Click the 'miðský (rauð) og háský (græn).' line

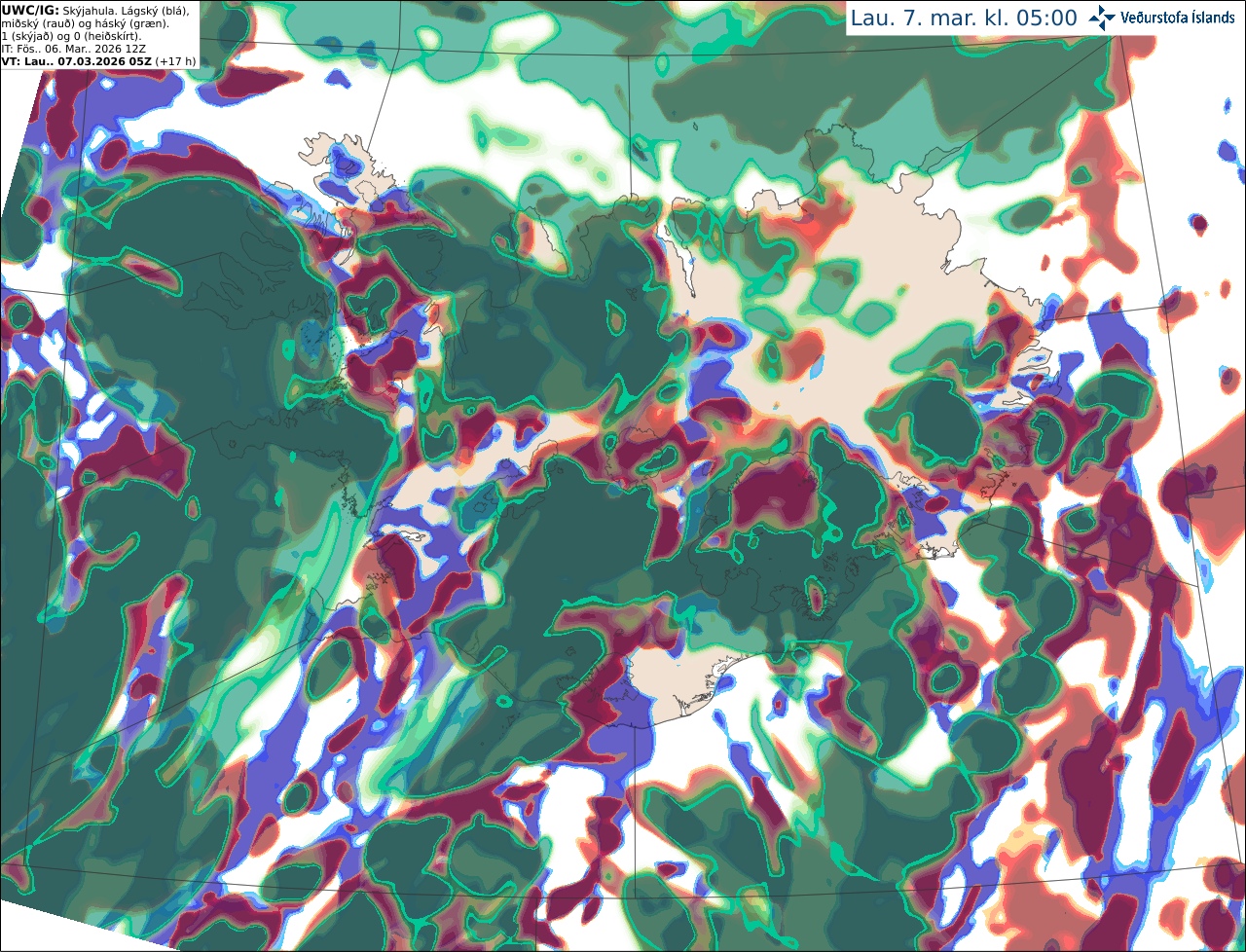pos(85,23)
